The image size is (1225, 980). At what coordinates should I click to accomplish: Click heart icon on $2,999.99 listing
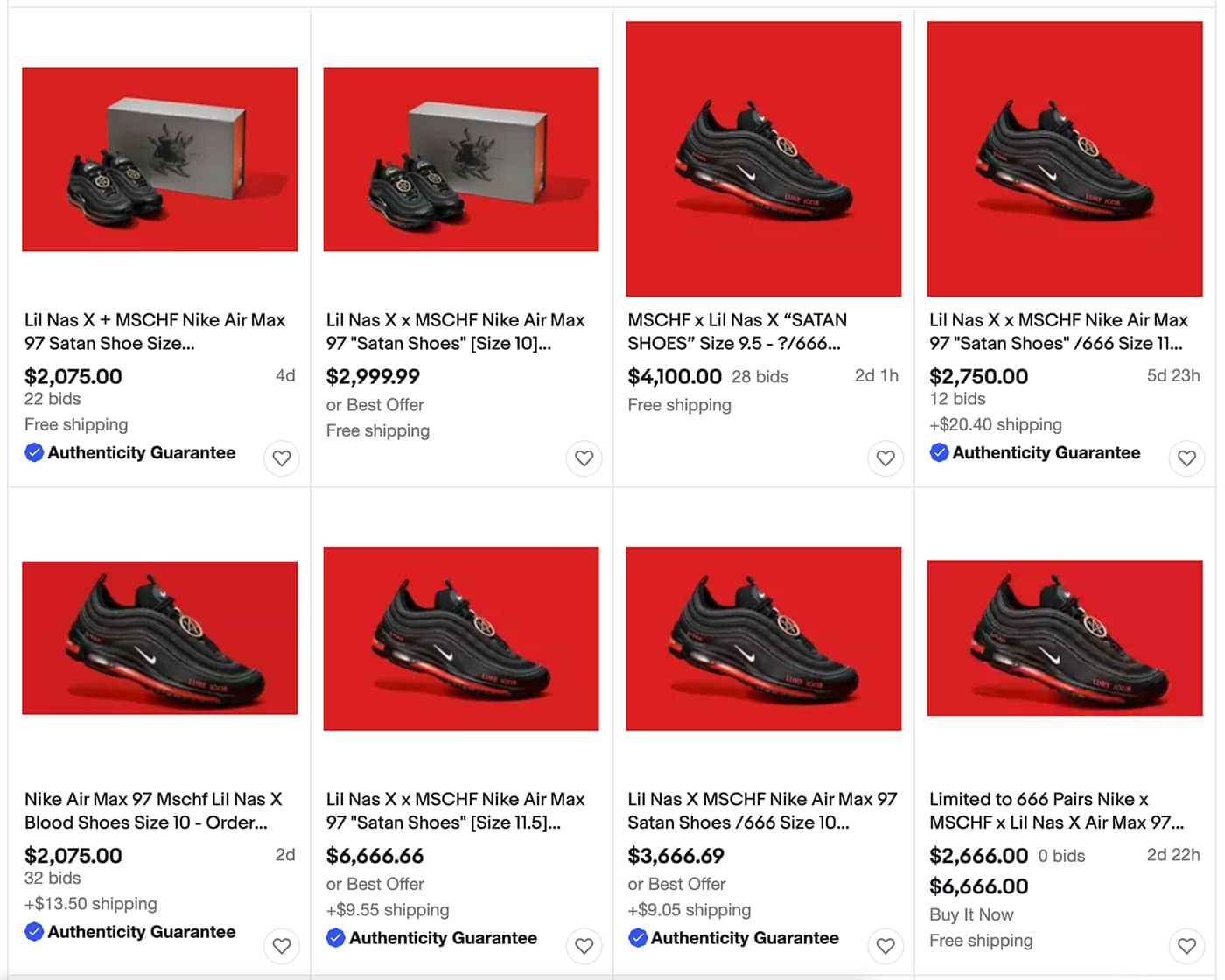(x=584, y=458)
